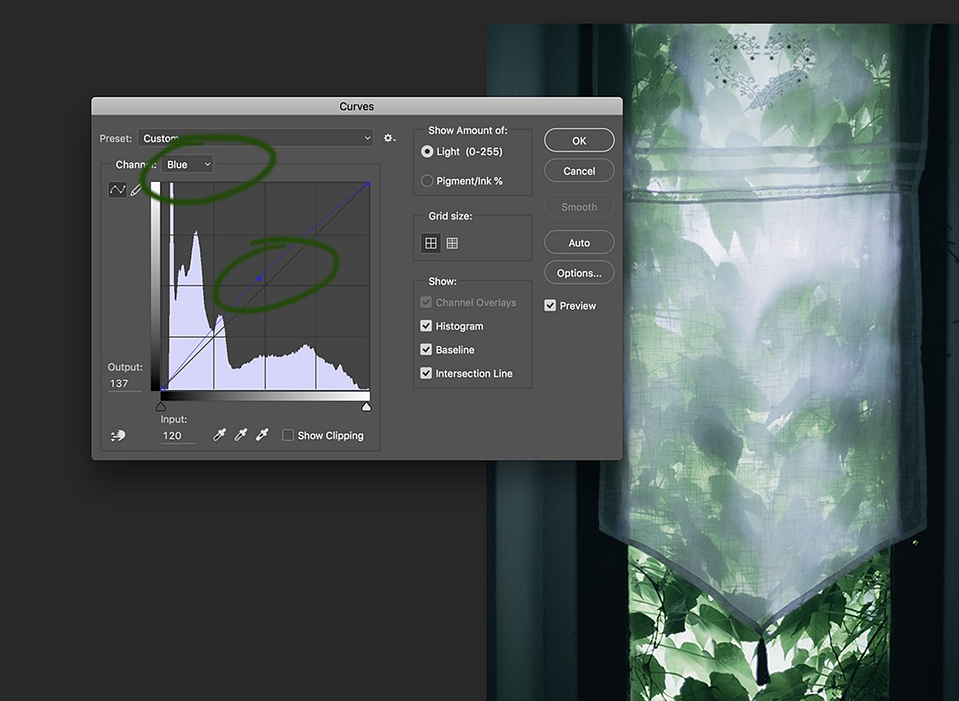Screen dimensions: 959x701
Task: Click the Auto button
Action: tap(579, 243)
